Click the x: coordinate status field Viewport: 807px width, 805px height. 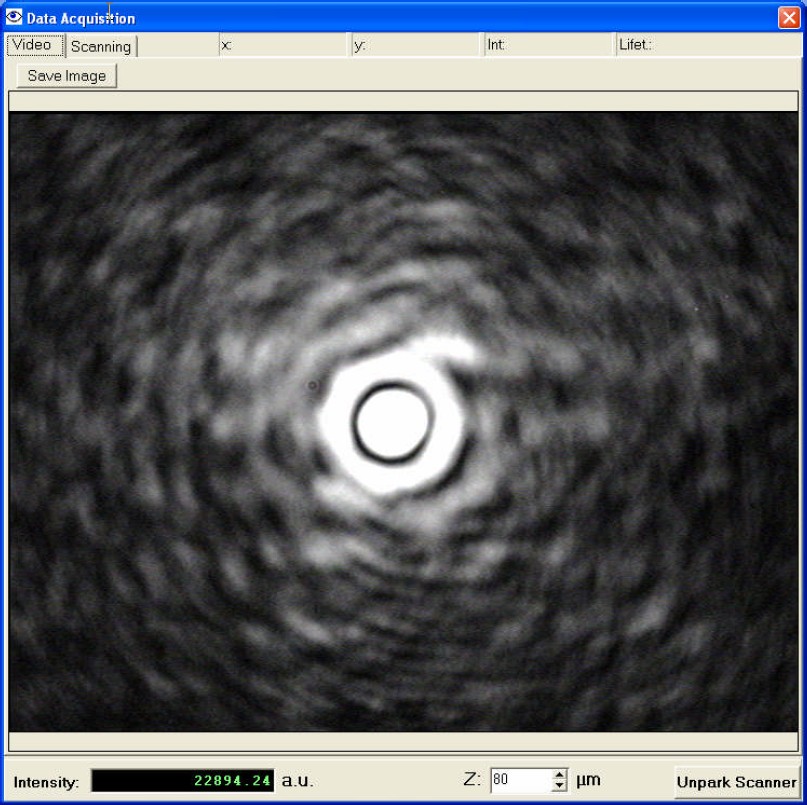[285, 45]
